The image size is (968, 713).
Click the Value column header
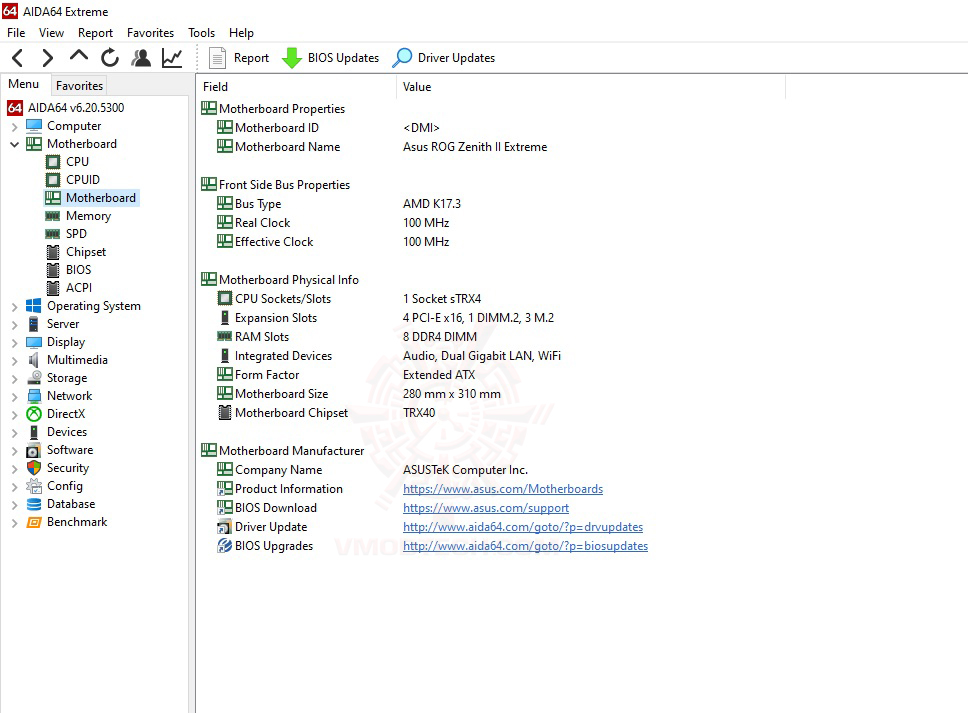tap(591, 87)
